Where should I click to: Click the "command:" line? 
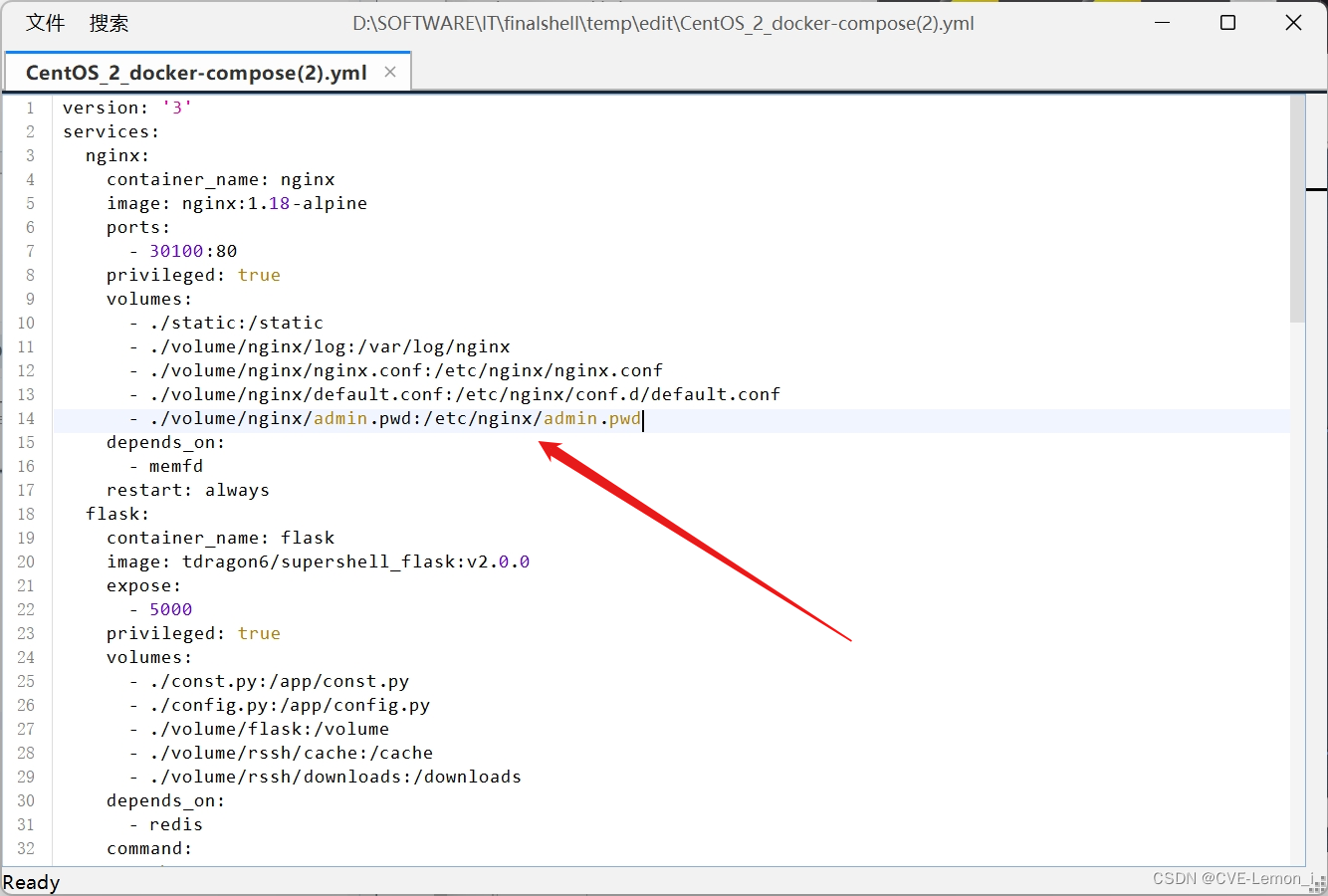click(149, 848)
